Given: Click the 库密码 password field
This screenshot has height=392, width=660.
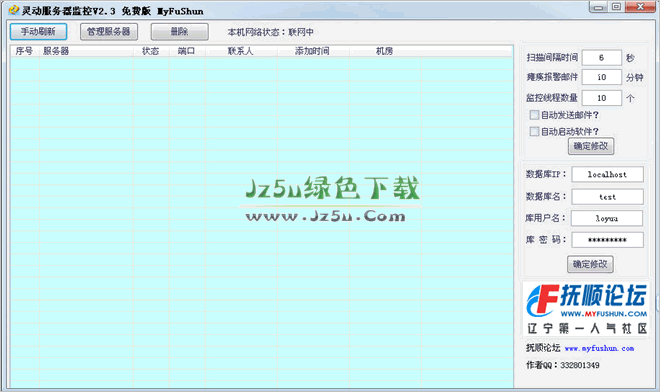Looking at the screenshot, I should (x=607, y=240).
